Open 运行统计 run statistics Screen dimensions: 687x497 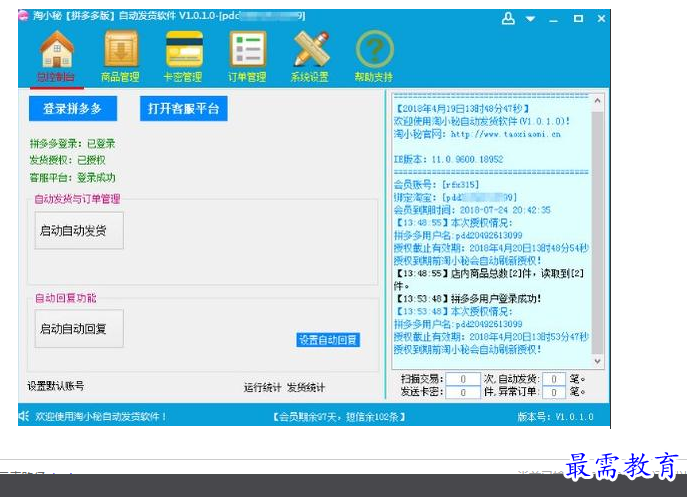click(x=262, y=387)
